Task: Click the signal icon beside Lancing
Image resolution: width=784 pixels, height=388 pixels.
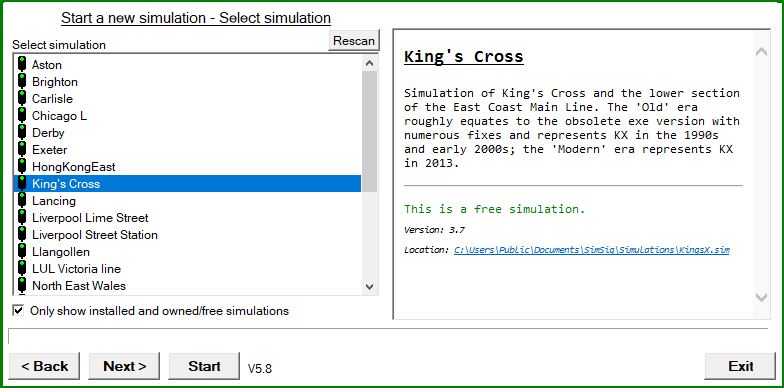Action: coord(22,200)
